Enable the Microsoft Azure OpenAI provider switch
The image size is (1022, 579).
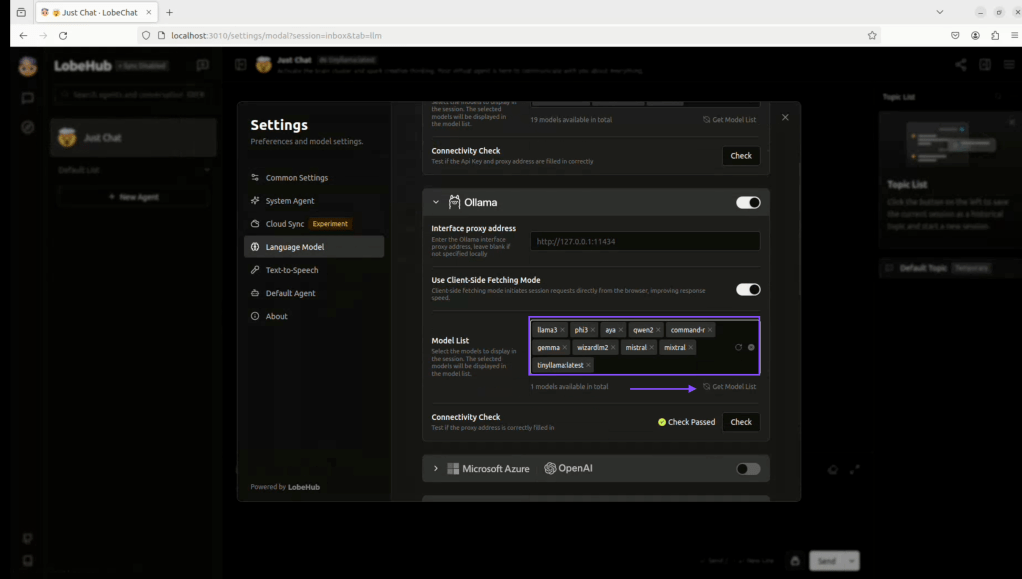click(748, 469)
